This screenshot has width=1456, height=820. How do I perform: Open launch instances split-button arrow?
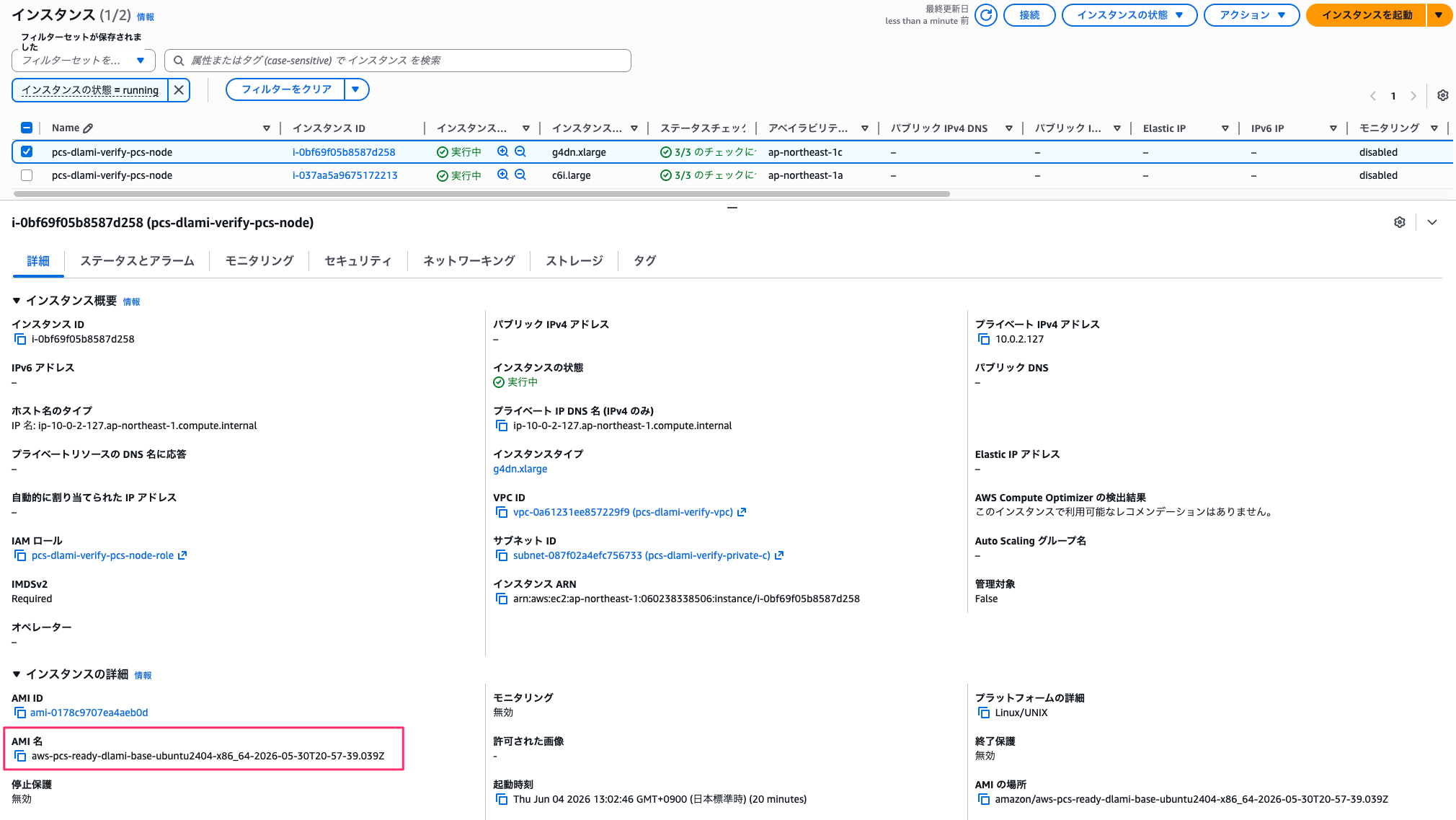coord(1439,15)
